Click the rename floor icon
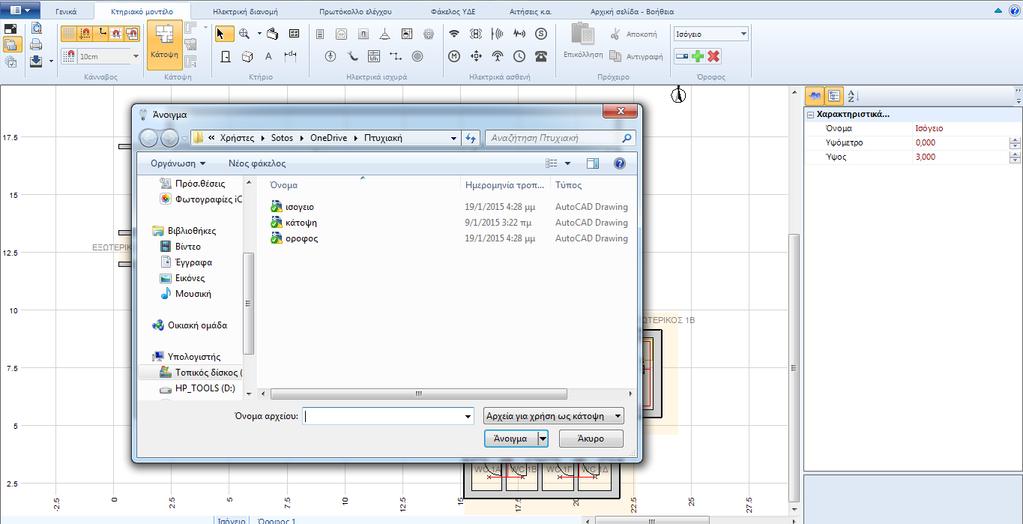The height and width of the screenshot is (524, 1023). 682,57
